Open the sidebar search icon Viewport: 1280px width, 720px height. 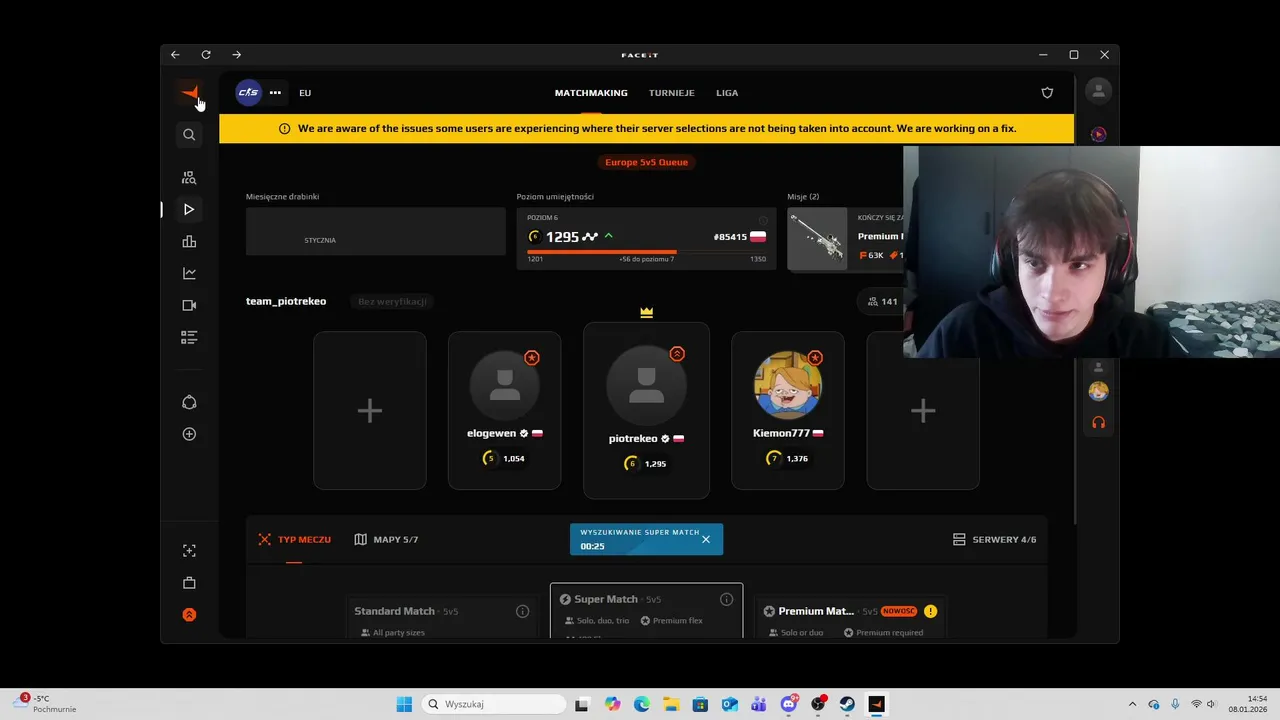tap(189, 134)
